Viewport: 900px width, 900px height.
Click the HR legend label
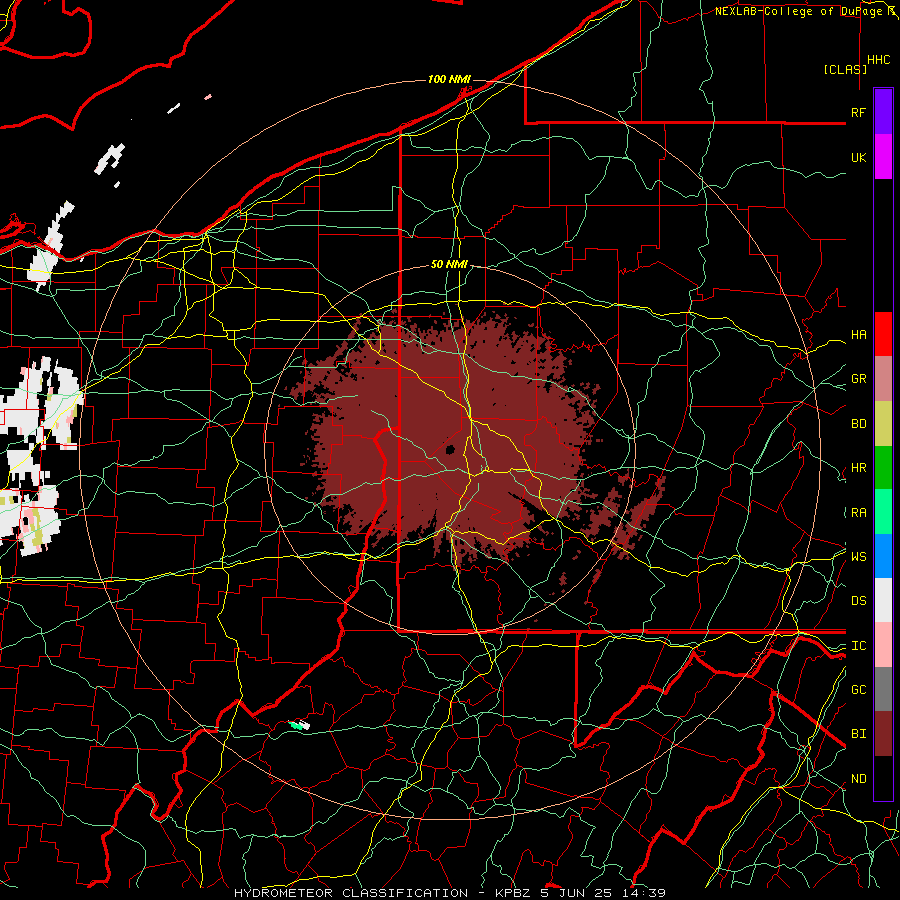[x=858, y=468]
